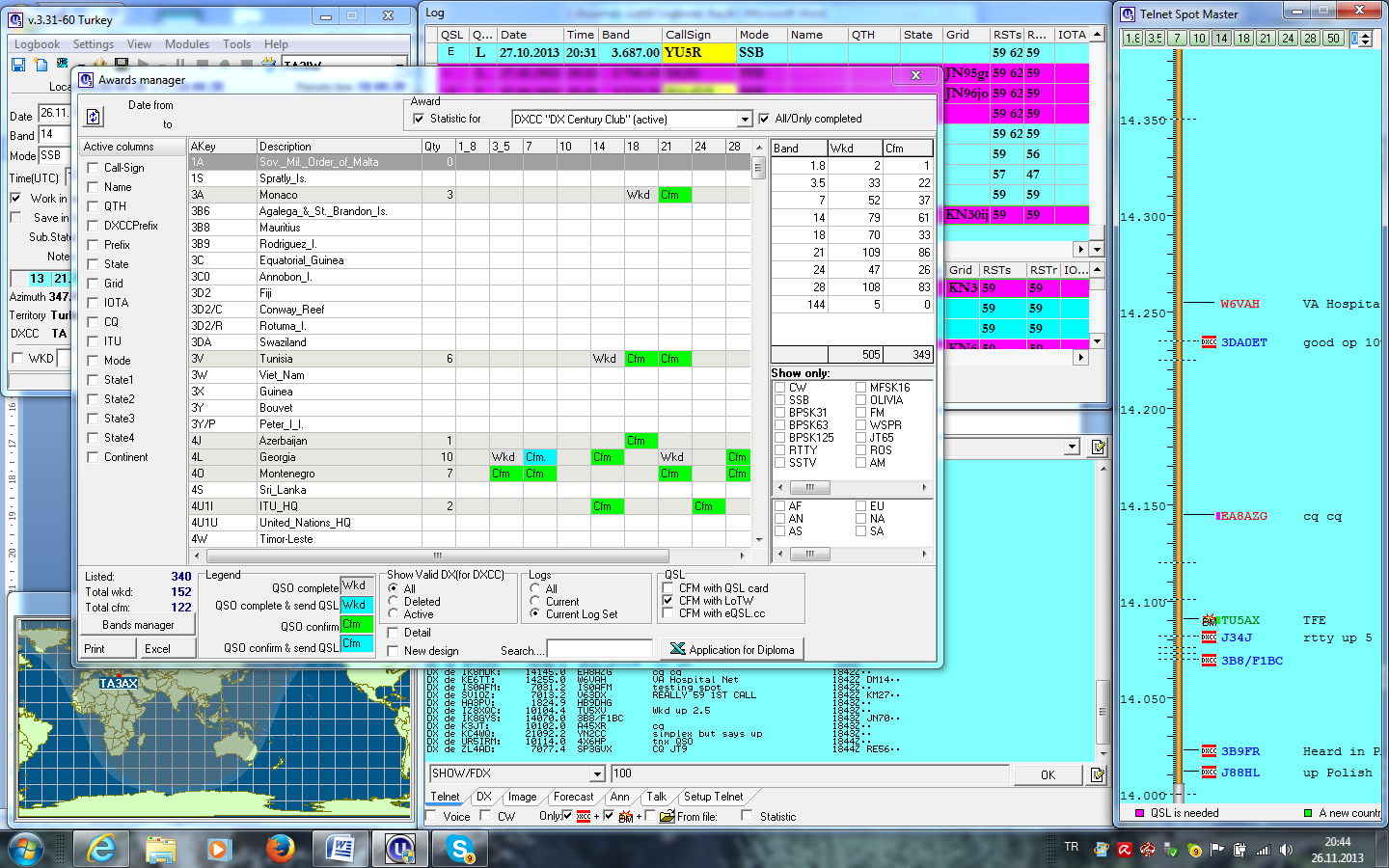Click the DXCC filter icon in Telnet options

tap(584, 816)
